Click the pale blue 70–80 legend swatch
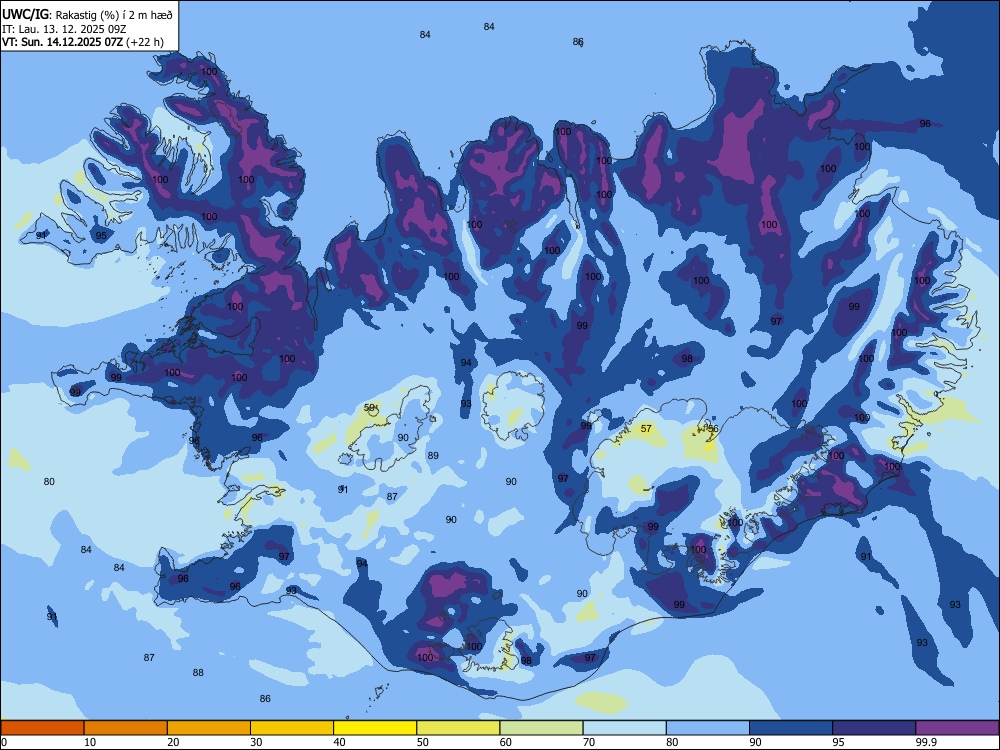Viewport: 1000px width, 750px height. [x=624, y=728]
